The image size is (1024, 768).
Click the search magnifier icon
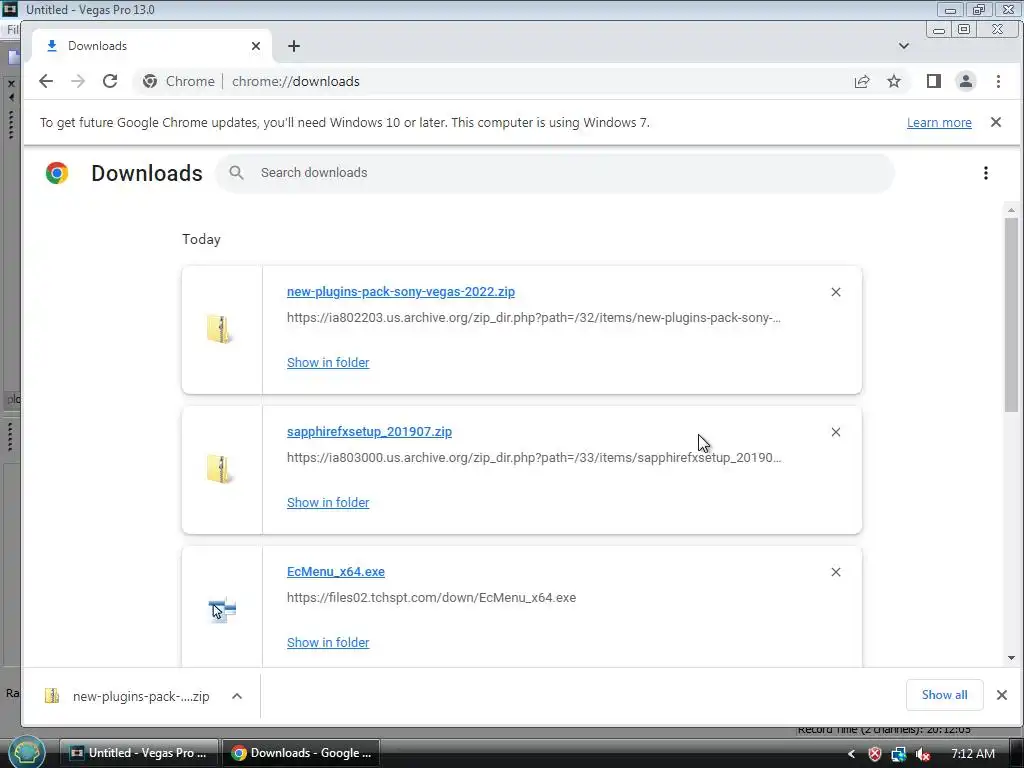(x=236, y=172)
